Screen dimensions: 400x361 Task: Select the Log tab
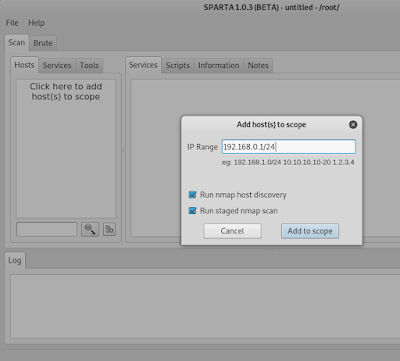[x=15, y=260]
